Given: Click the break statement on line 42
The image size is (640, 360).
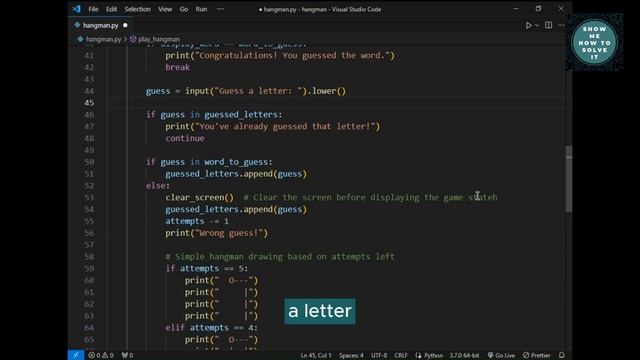Looking at the screenshot, I should pyautogui.click(x=178, y=67).
